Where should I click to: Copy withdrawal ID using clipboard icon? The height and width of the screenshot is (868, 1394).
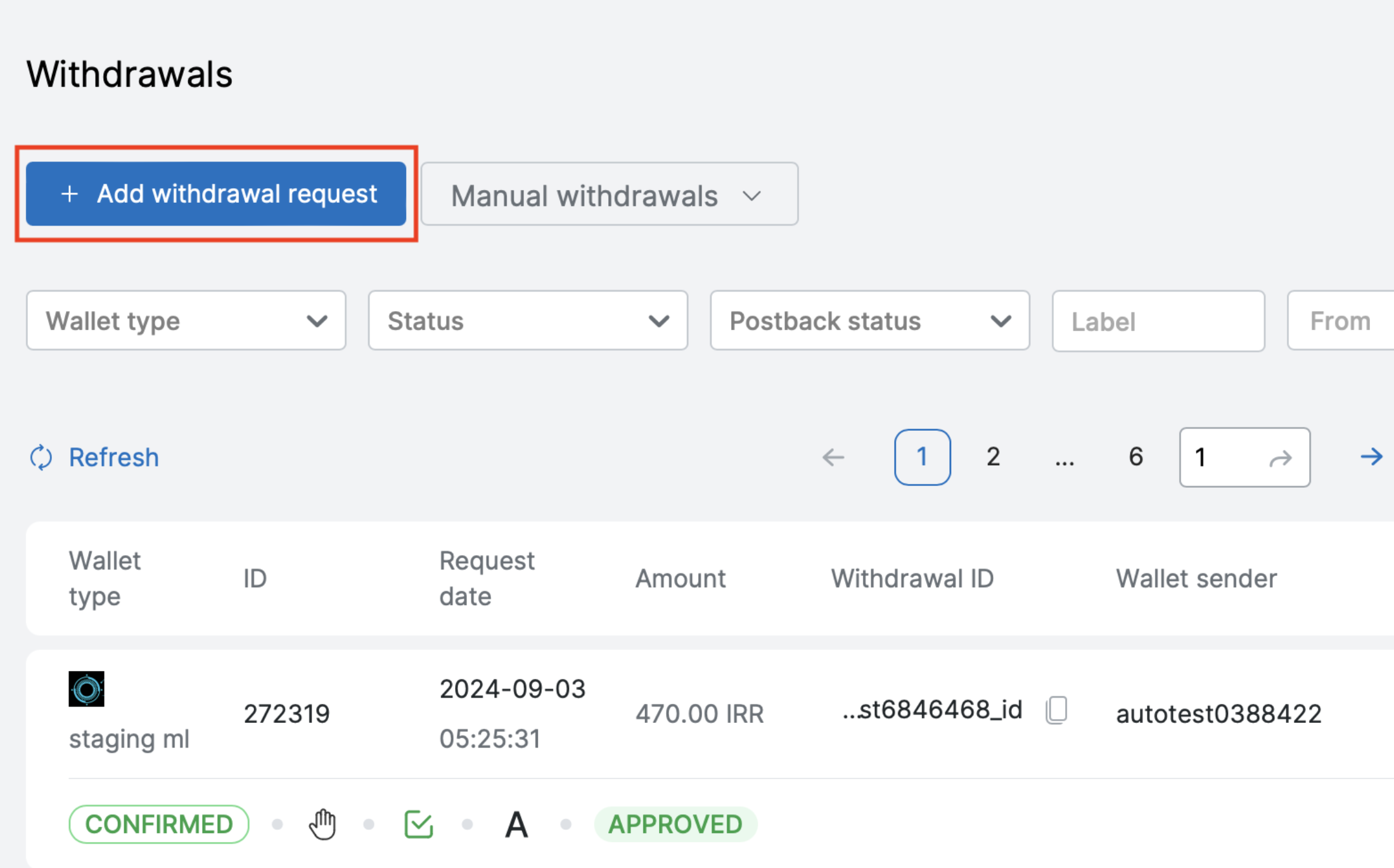pos(1056,710)
